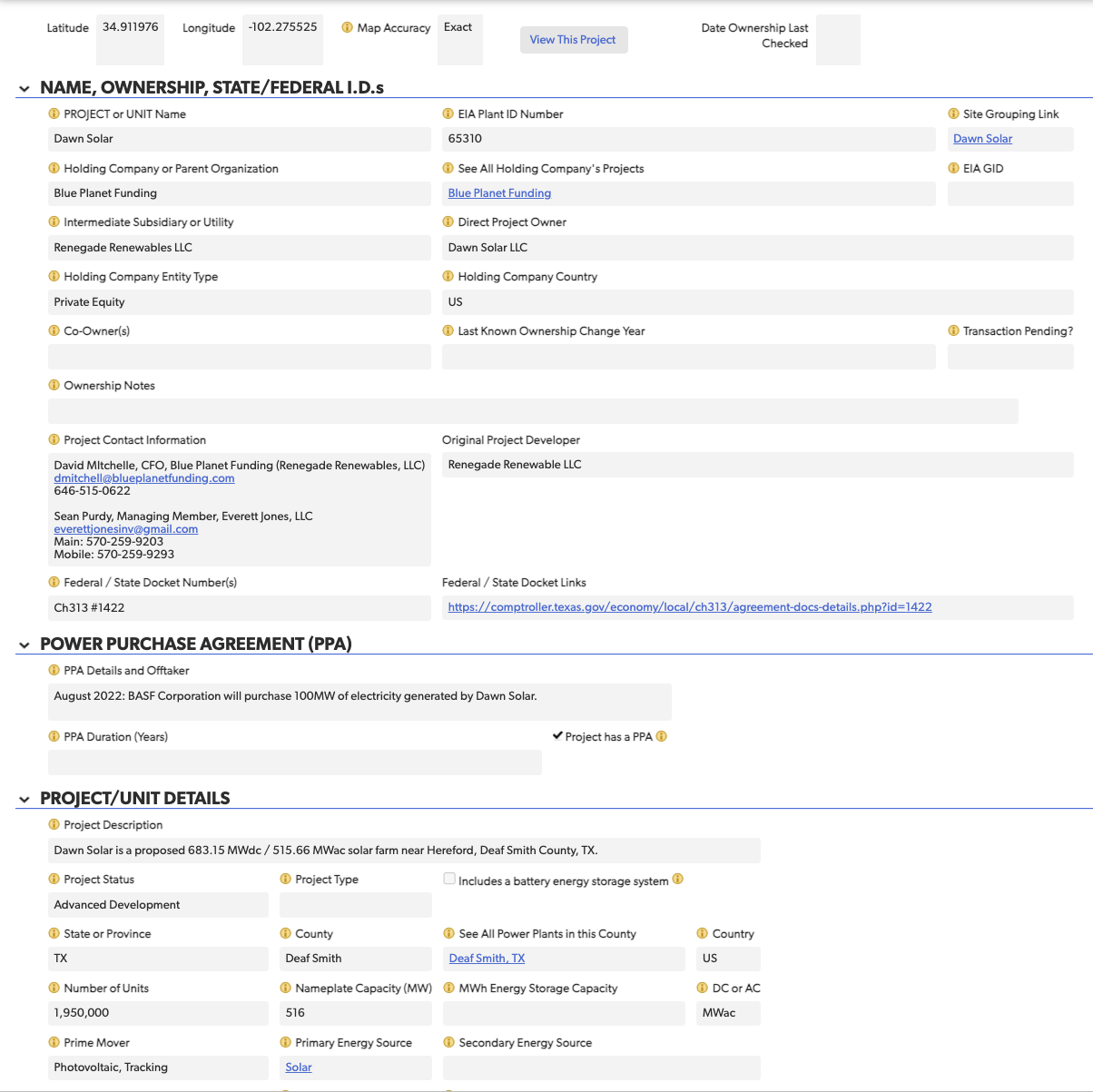Click info icon after battery energy storage system label
The height and width of the screenshot is (1092, 1093).
[x=677, y=879]
